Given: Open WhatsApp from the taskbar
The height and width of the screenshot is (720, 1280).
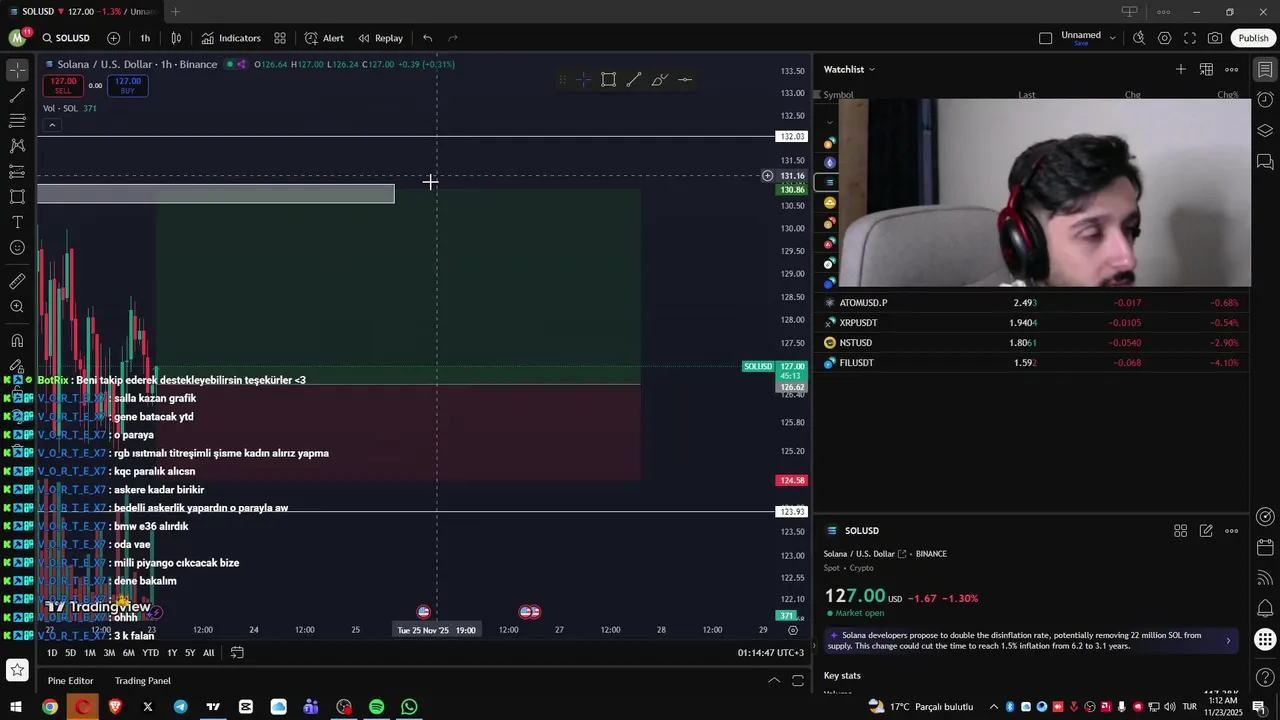Looking at the screenshot, I should [x=409, y=707].
